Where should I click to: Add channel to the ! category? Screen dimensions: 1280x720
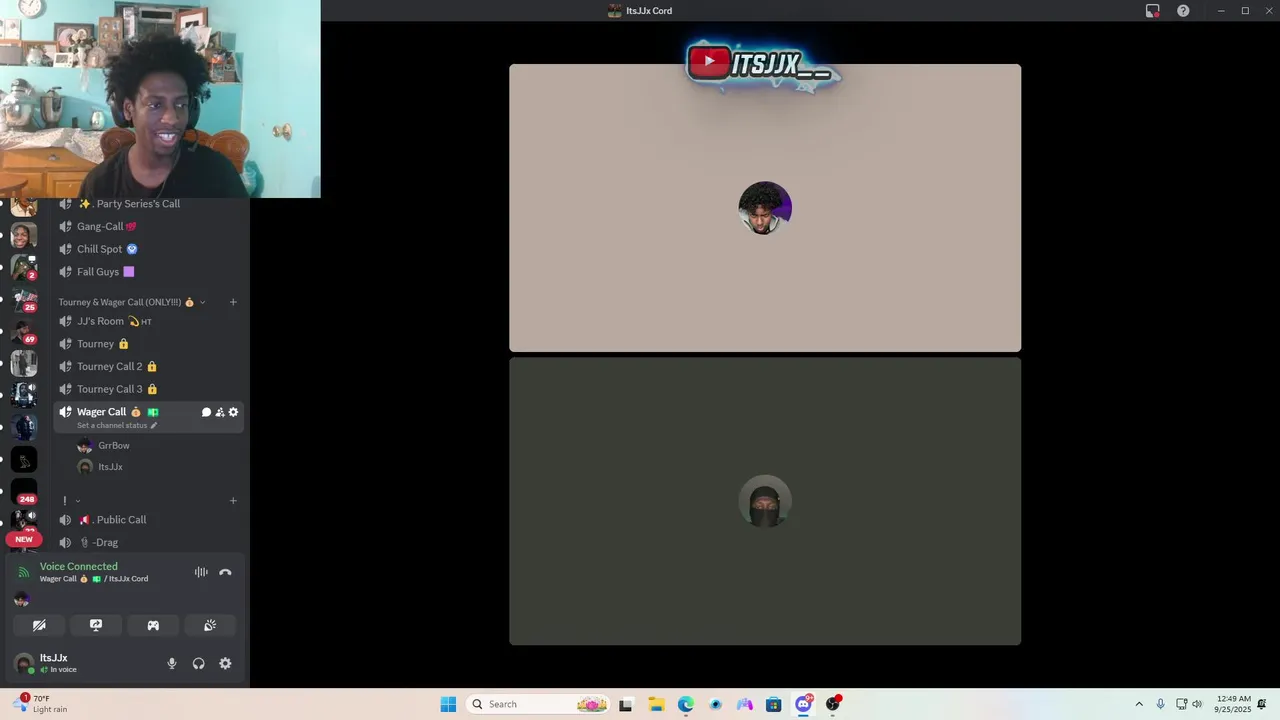click(233, 500)
